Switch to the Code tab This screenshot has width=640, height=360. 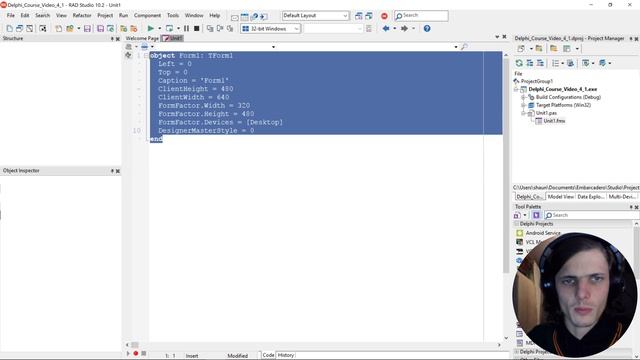(268, 355)
